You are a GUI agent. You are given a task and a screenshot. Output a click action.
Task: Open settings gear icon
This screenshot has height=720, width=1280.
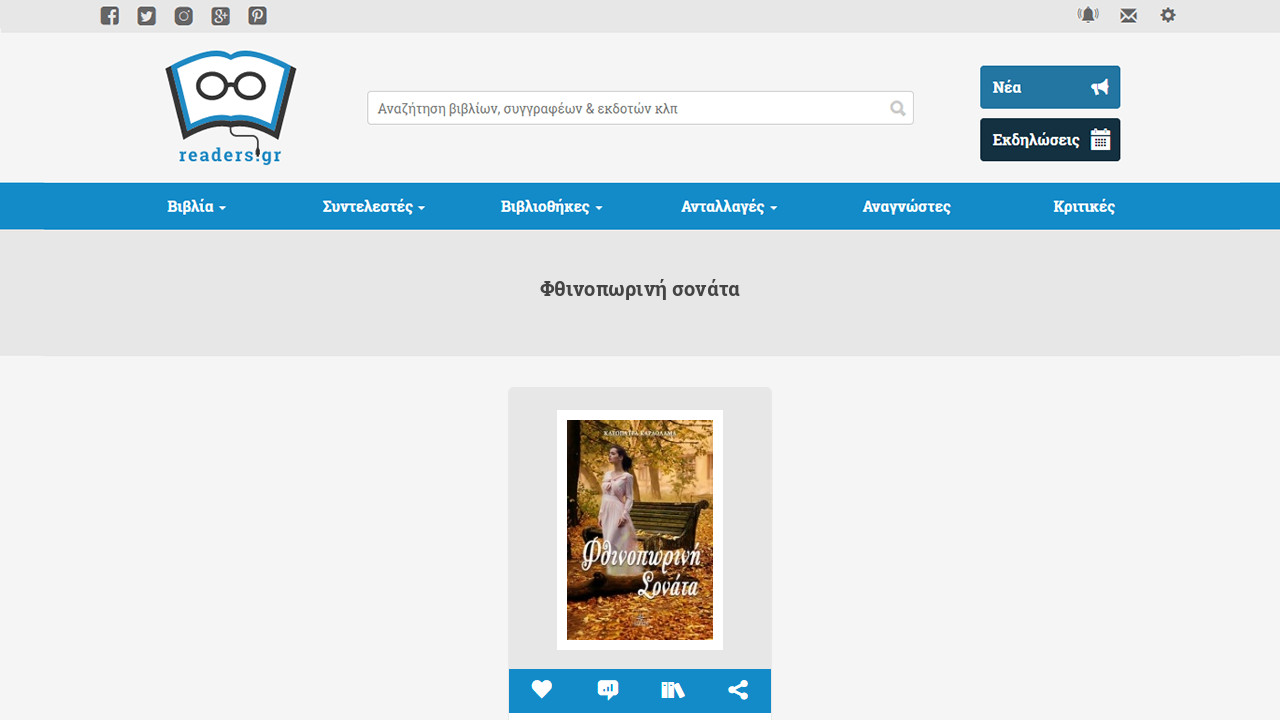[1168, 15]
